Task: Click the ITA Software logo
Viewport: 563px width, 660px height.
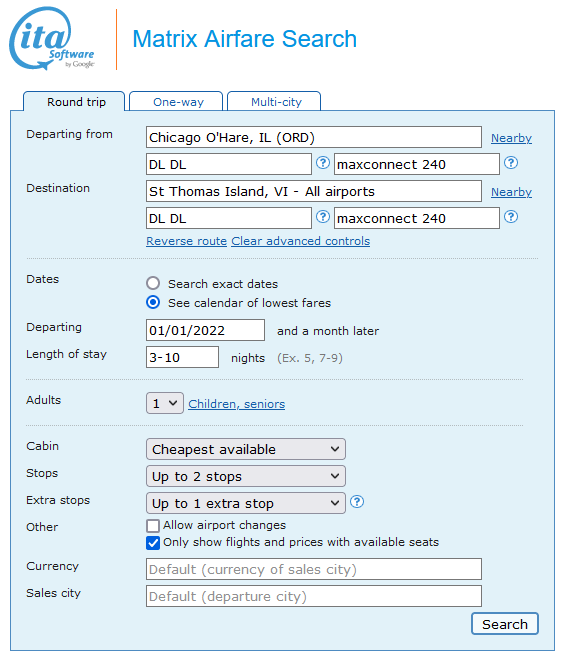Action: click(x=52, y=39)
